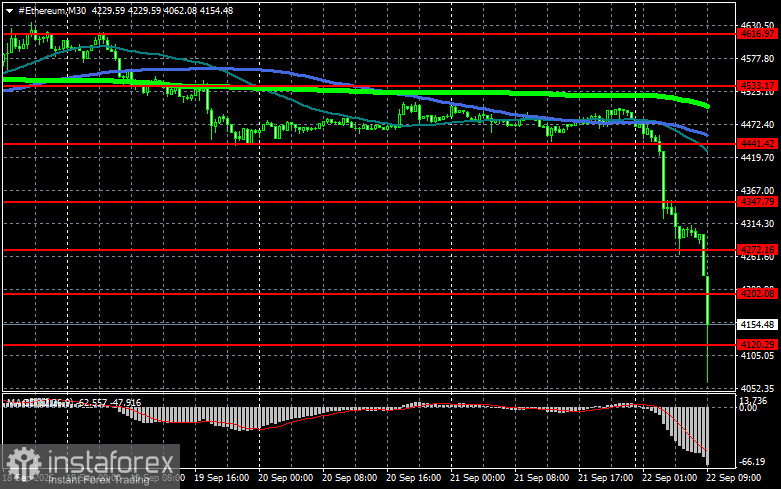Select the red 4347.79 level label
Screen dimensions: 781x489
[x=757, y=202]
